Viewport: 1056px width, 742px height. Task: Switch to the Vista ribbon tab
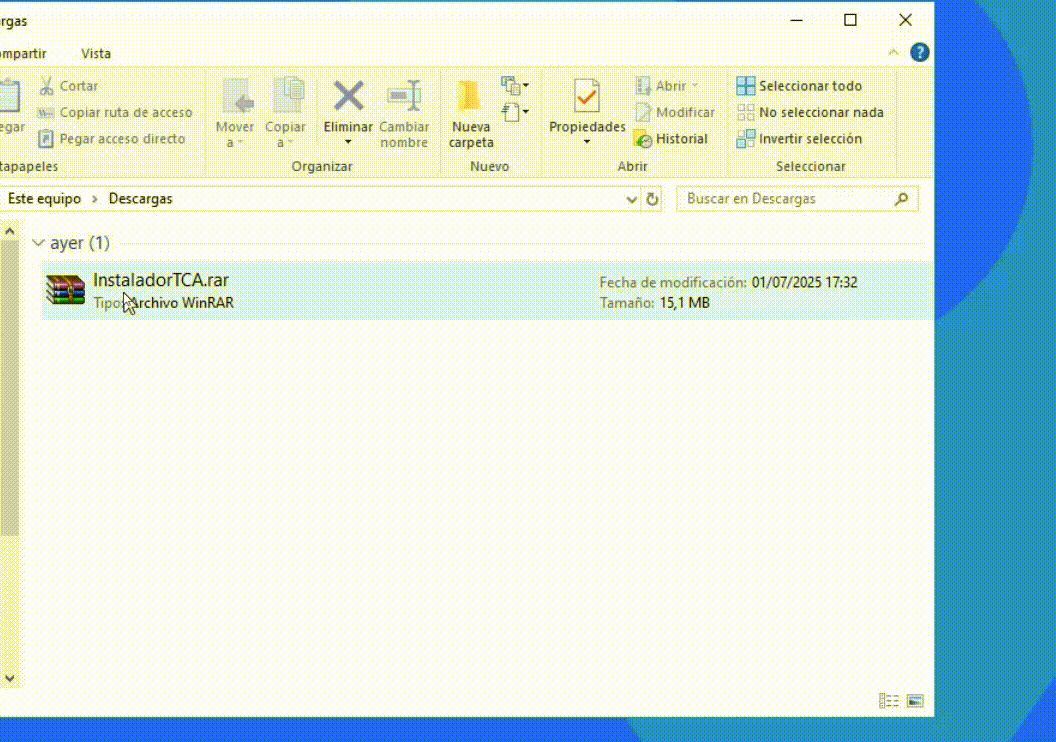click(x=96, y=53)
